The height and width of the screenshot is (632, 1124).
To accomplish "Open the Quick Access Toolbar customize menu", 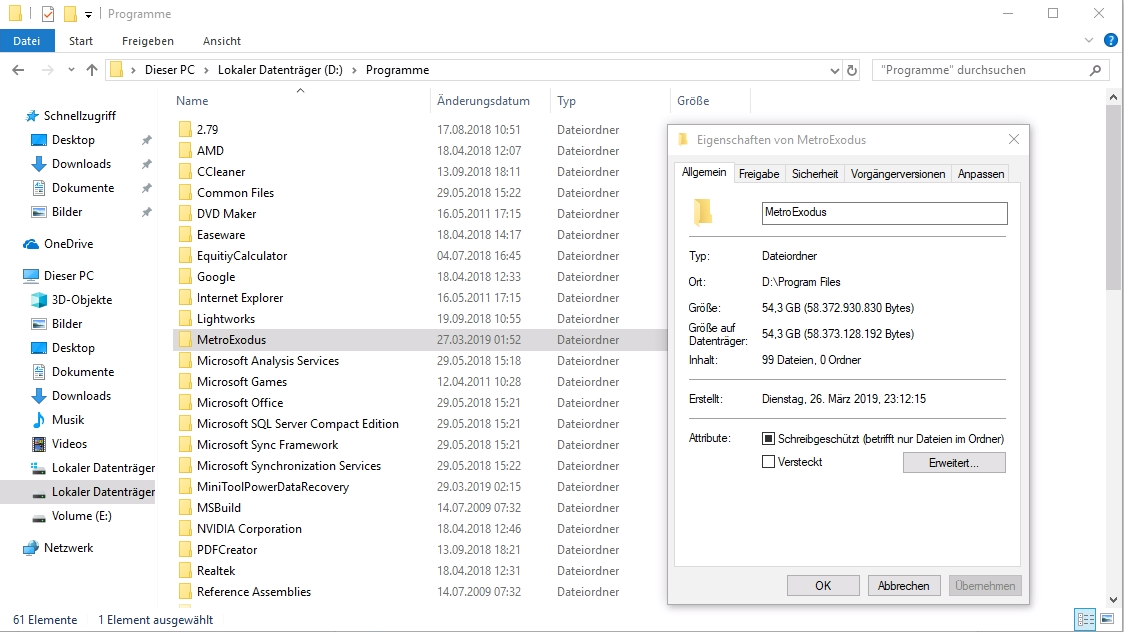I will [x=87, y=13].
